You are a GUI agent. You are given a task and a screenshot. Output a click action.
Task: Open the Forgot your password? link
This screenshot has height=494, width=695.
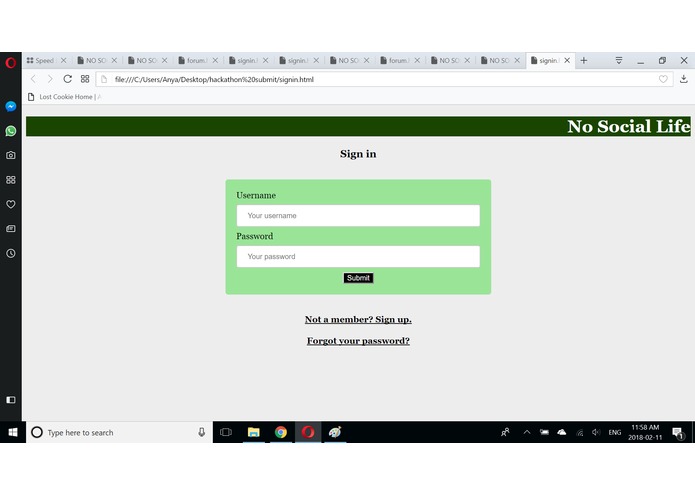pos(358,341)
